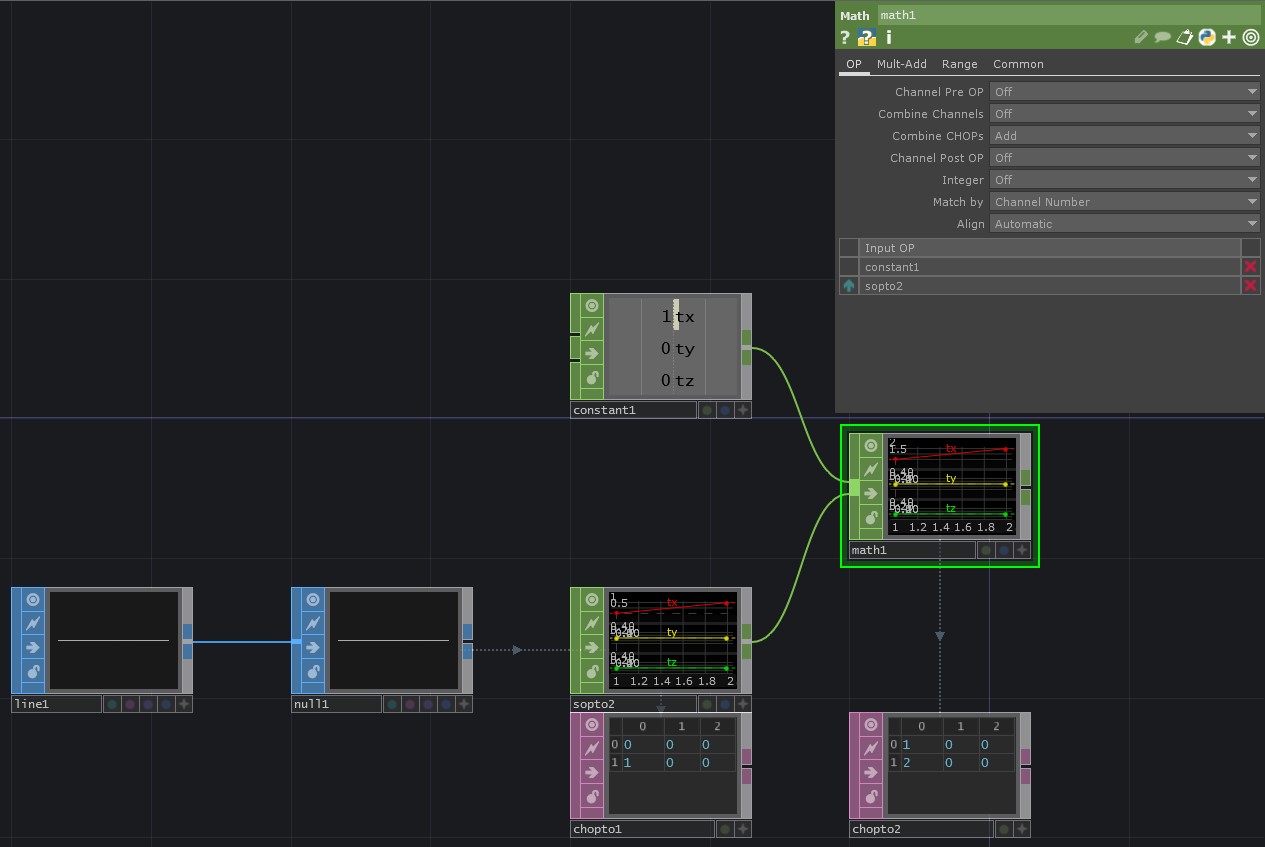The height and width of the screenshot is (847, 1265).
Task: Open the copy parameters clipboard icon
Action: (x=1185, y=38)
